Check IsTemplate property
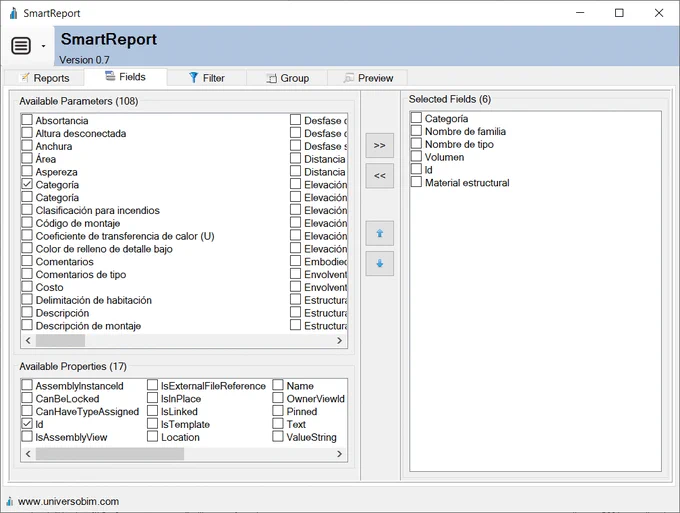 (x=152, y=423)
